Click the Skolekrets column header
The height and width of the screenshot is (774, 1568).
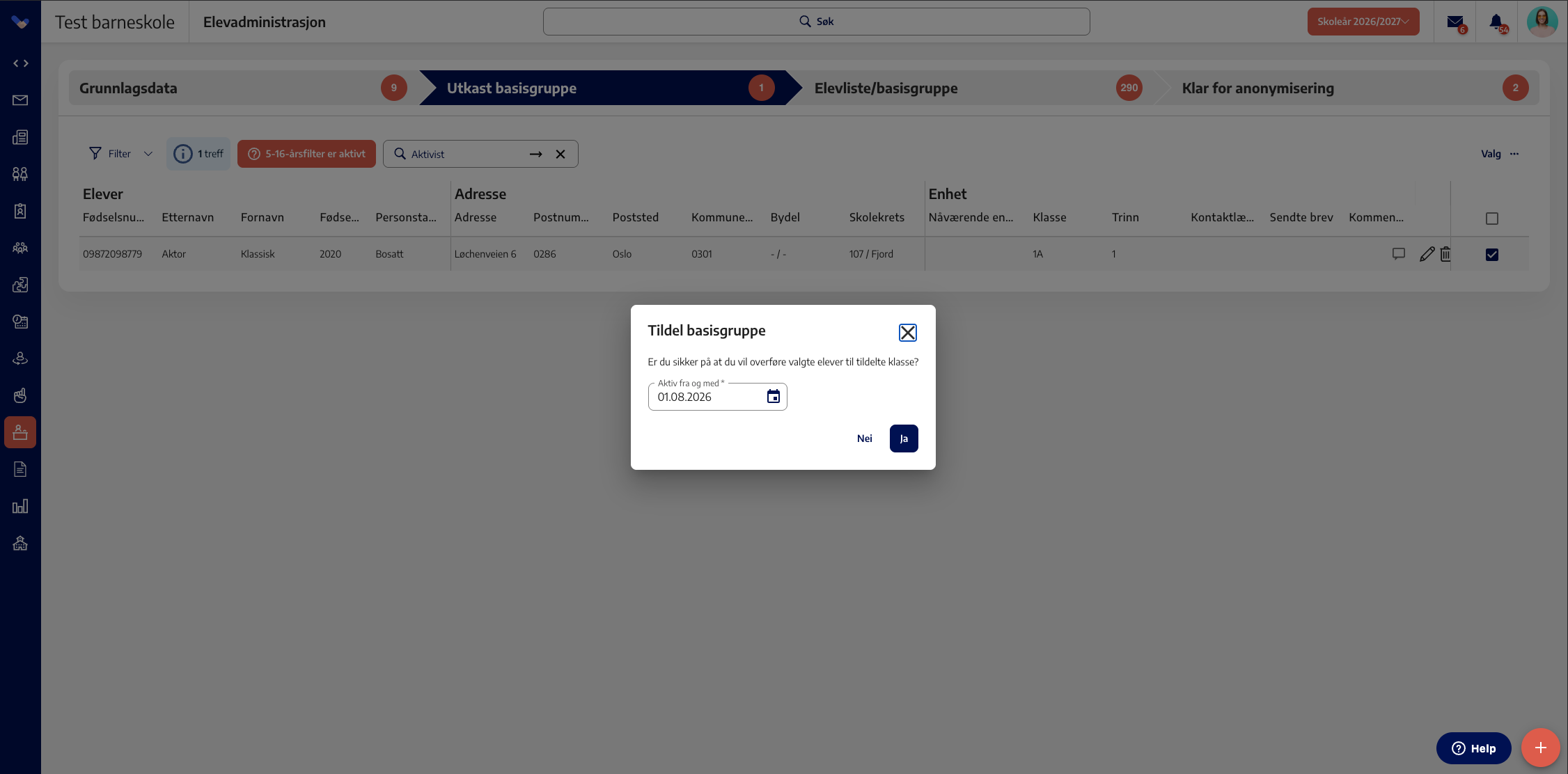877,217
